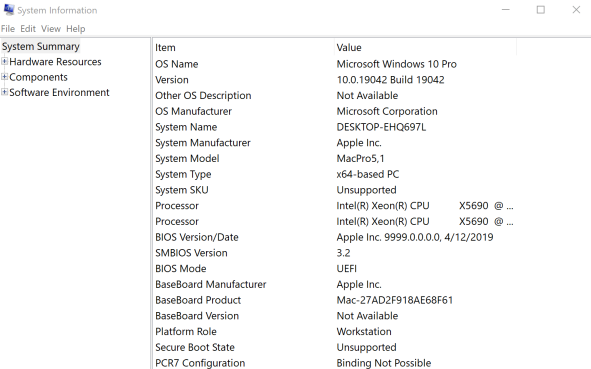
Task: Select PCR7 Configuration row label
Action: 200,363
